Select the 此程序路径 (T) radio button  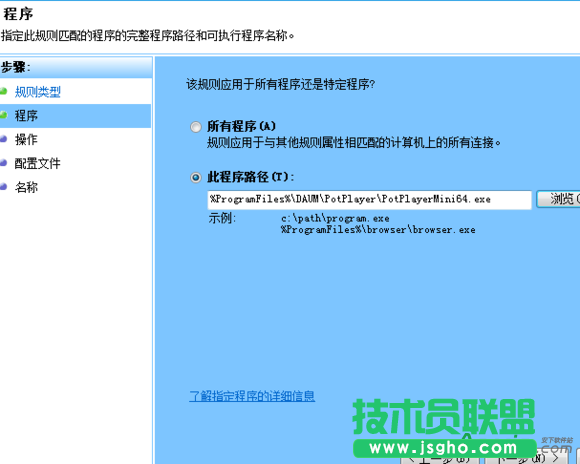[196, 178]
